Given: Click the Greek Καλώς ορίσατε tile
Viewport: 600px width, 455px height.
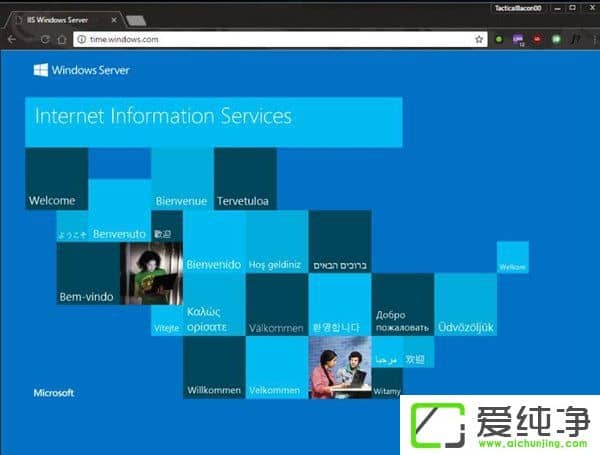Looking at the screenshot, I should tap(214, 305).
